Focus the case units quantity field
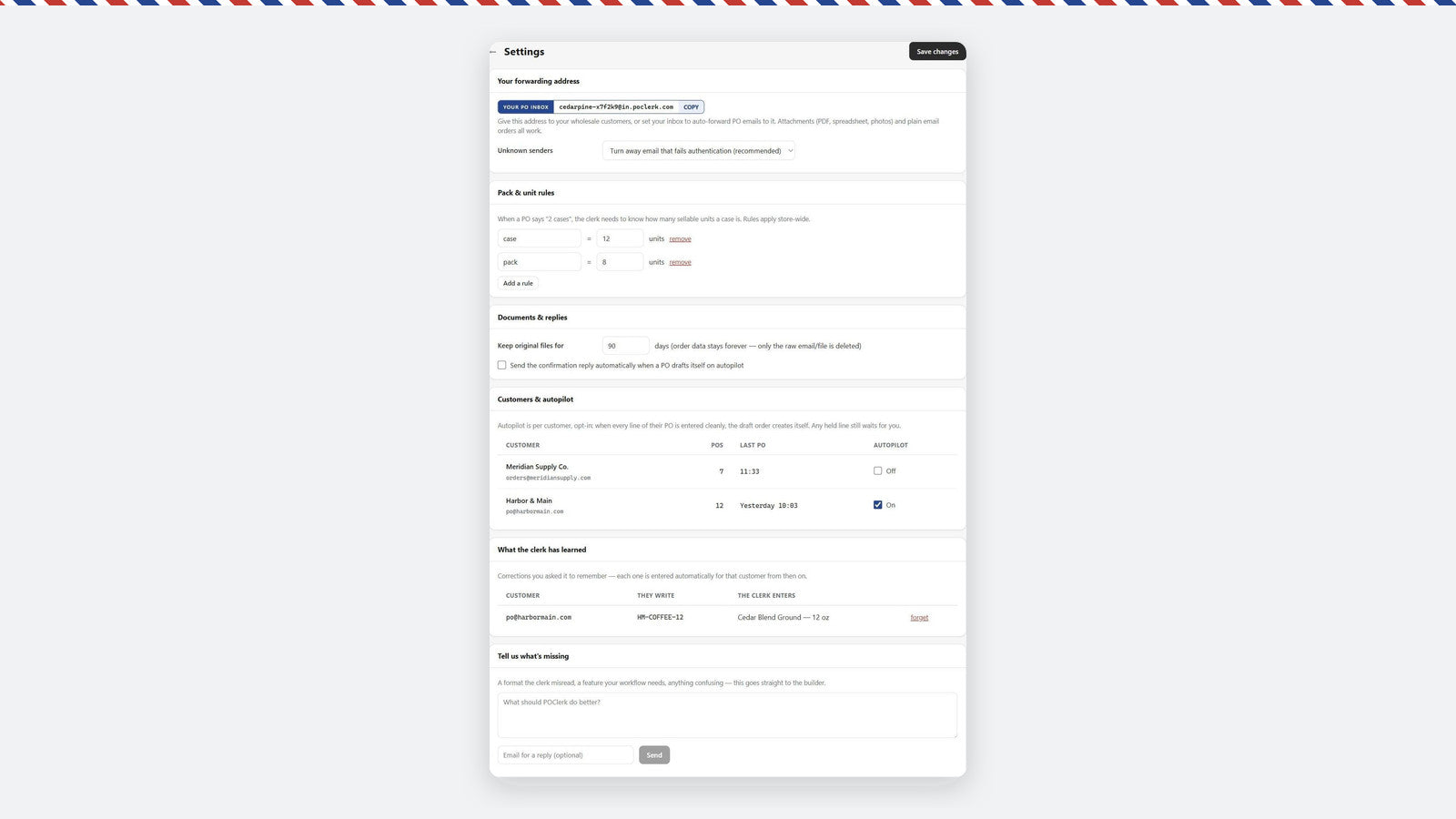The width and height of the screenshot is (1456, 819). click(620, 238)
